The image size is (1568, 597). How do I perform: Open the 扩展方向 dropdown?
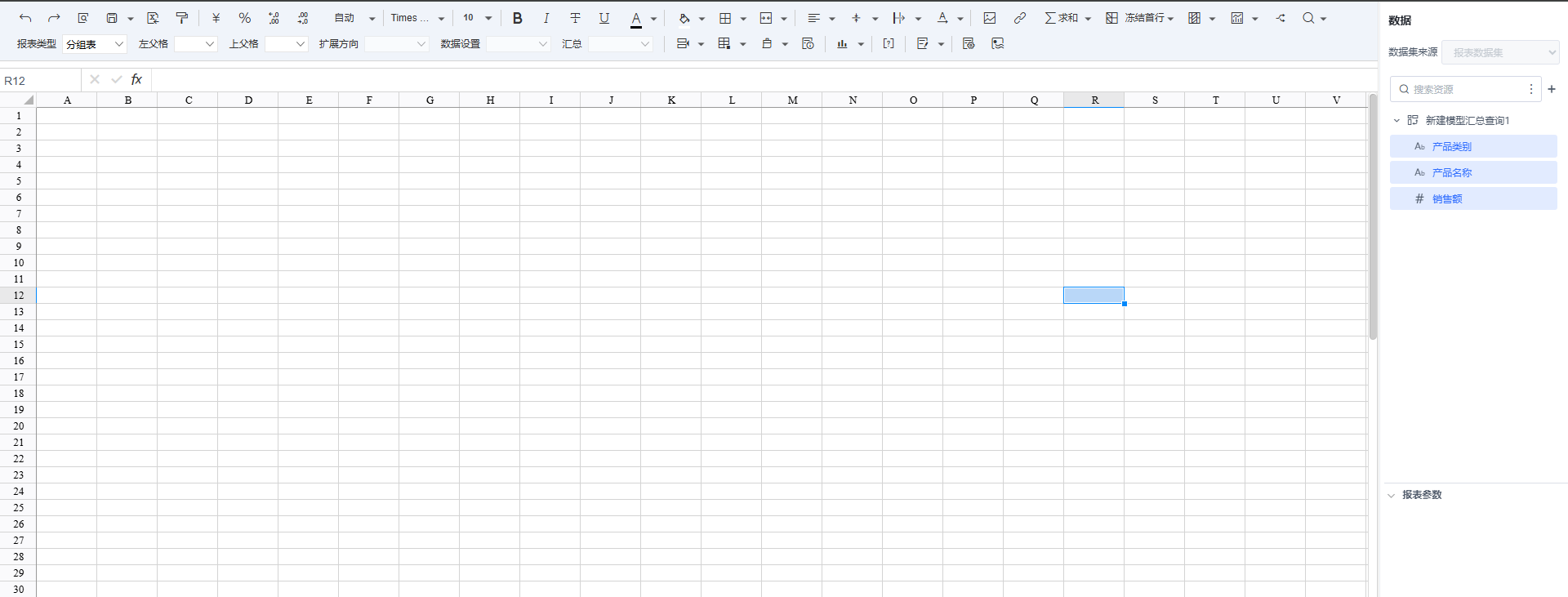pyautogui.click(x=396, y=44)
